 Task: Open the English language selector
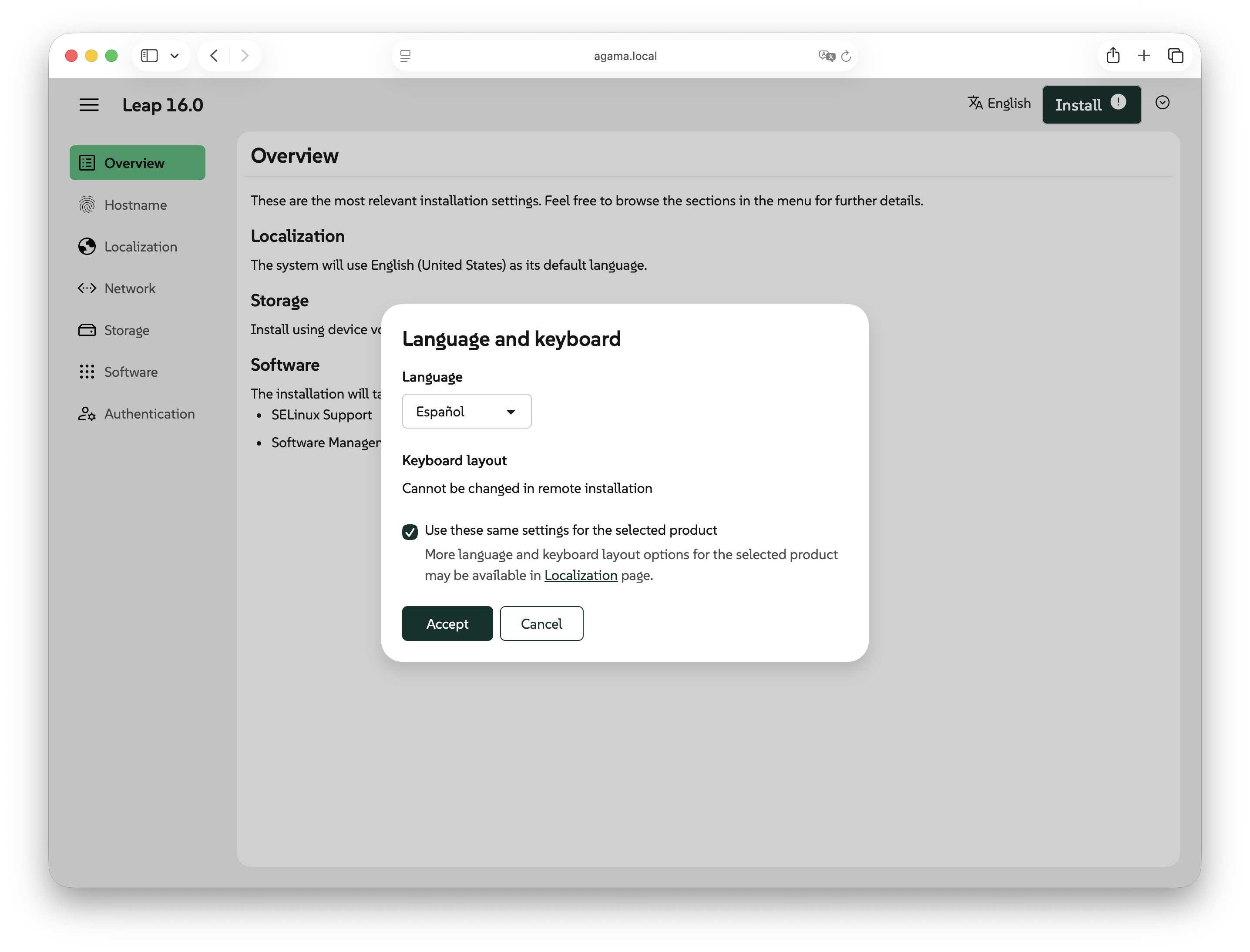(x=999, y=103)
